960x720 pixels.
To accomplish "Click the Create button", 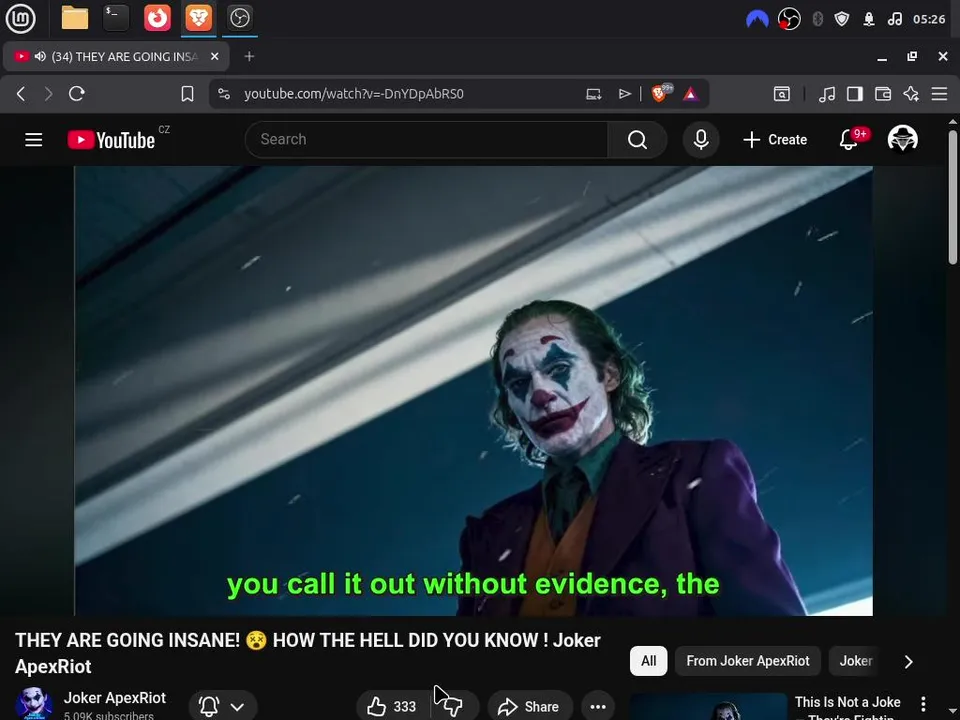I will click(775, 140).
